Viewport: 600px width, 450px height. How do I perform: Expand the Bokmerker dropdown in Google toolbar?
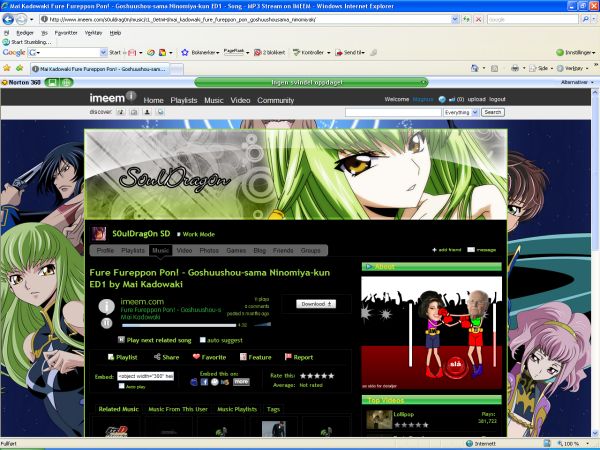click(218, 53)
